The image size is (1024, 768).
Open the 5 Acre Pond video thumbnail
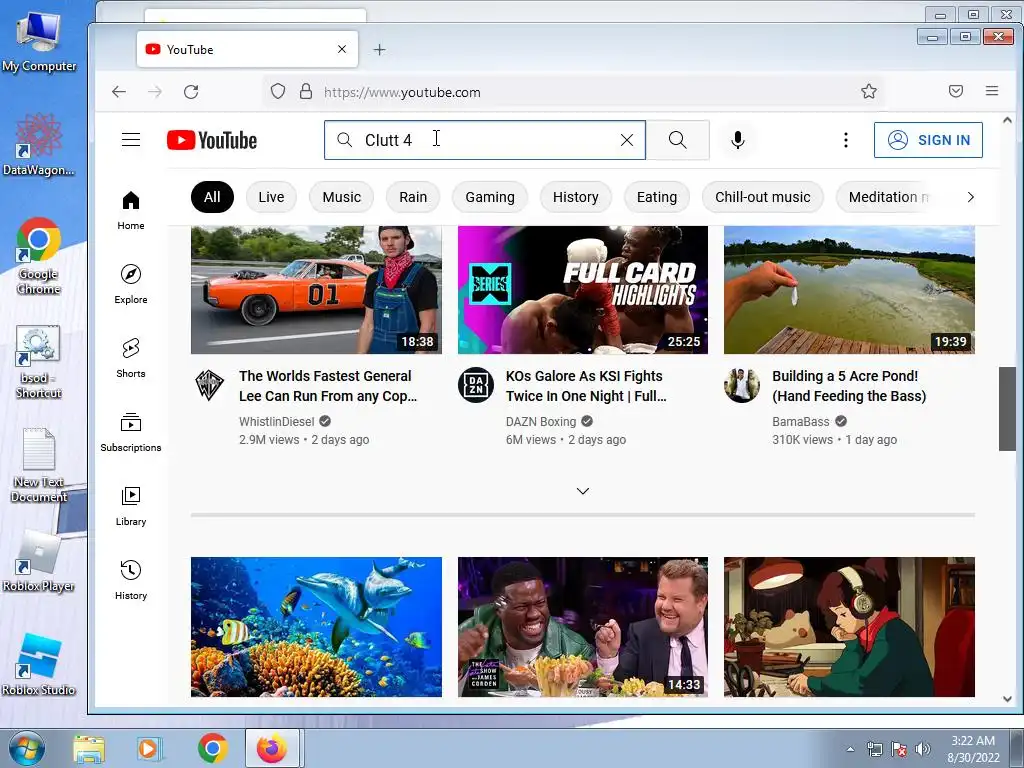click(x=849, y=290)
